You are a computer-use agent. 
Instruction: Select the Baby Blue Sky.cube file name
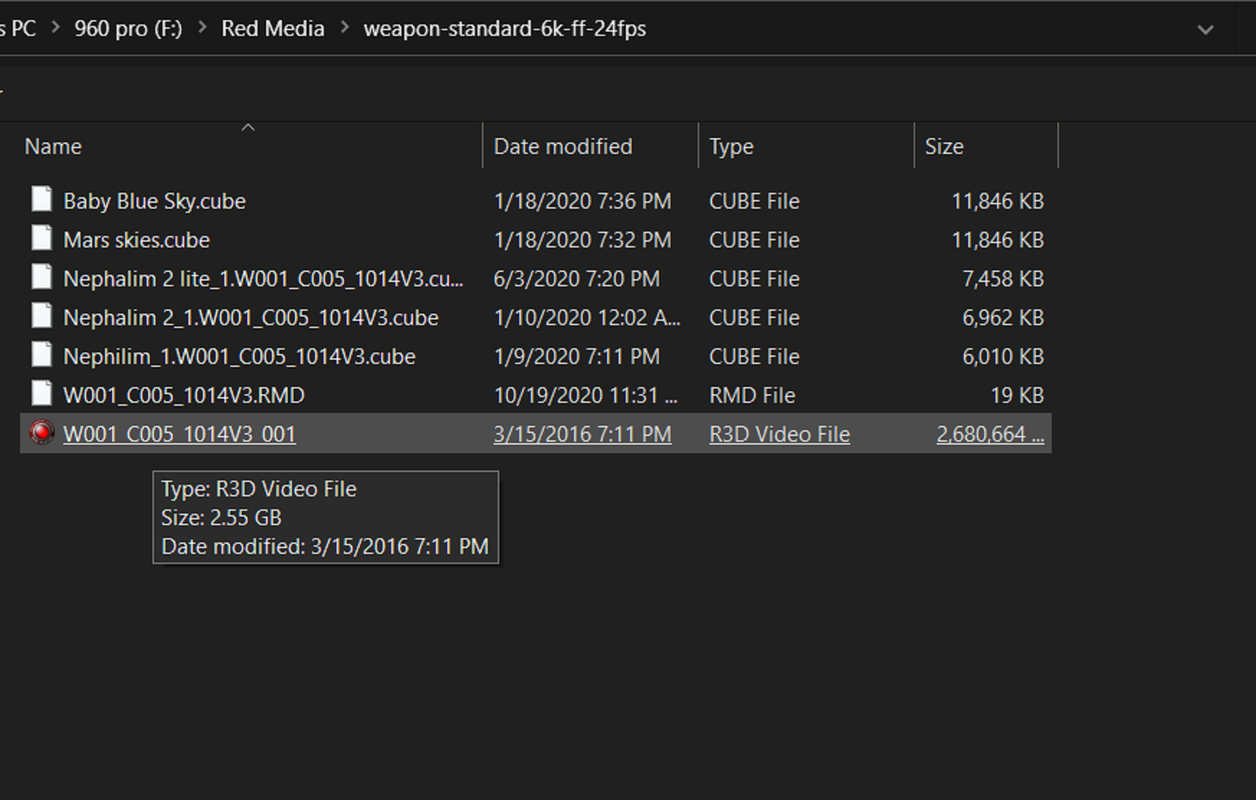154,201
